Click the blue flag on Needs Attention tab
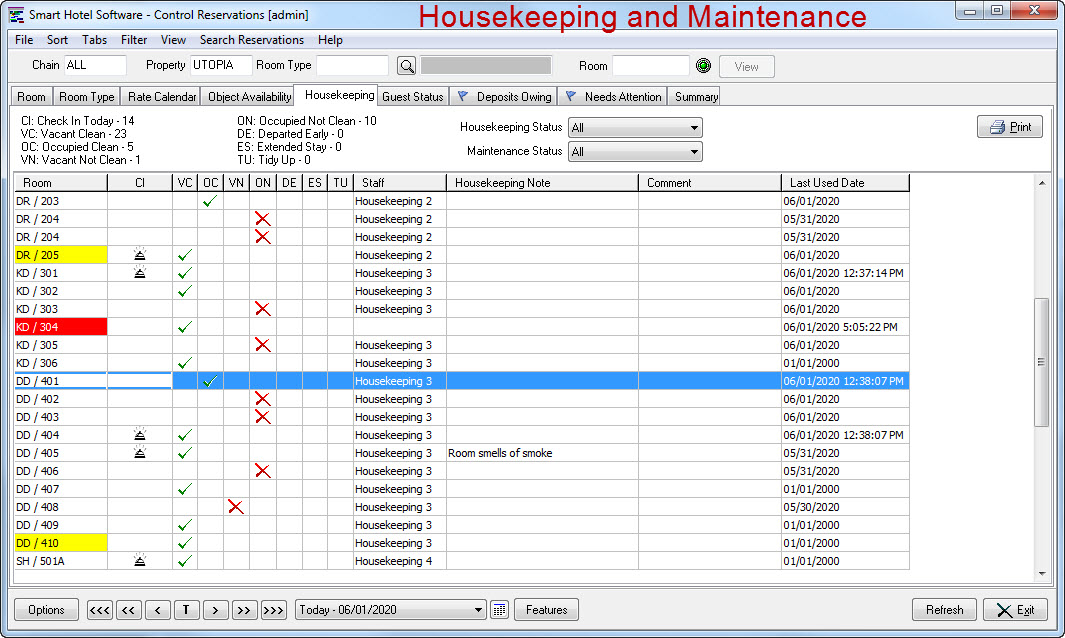This screenshot has width=1065, height=638. click(571, 96)
